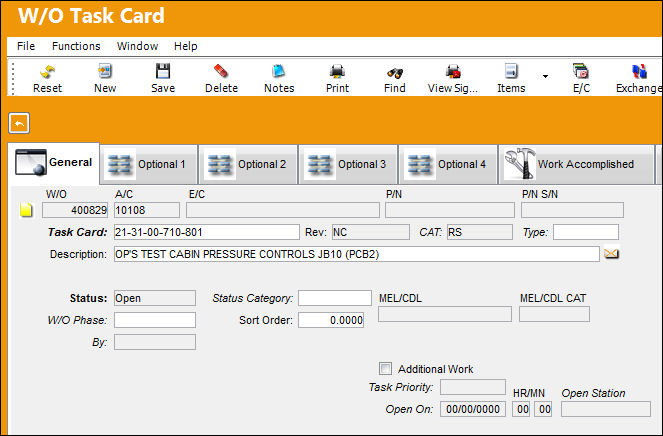Viewport: 663px width, 436px height.
Task: Open the Window menu
Action: [x=137, y=46]
